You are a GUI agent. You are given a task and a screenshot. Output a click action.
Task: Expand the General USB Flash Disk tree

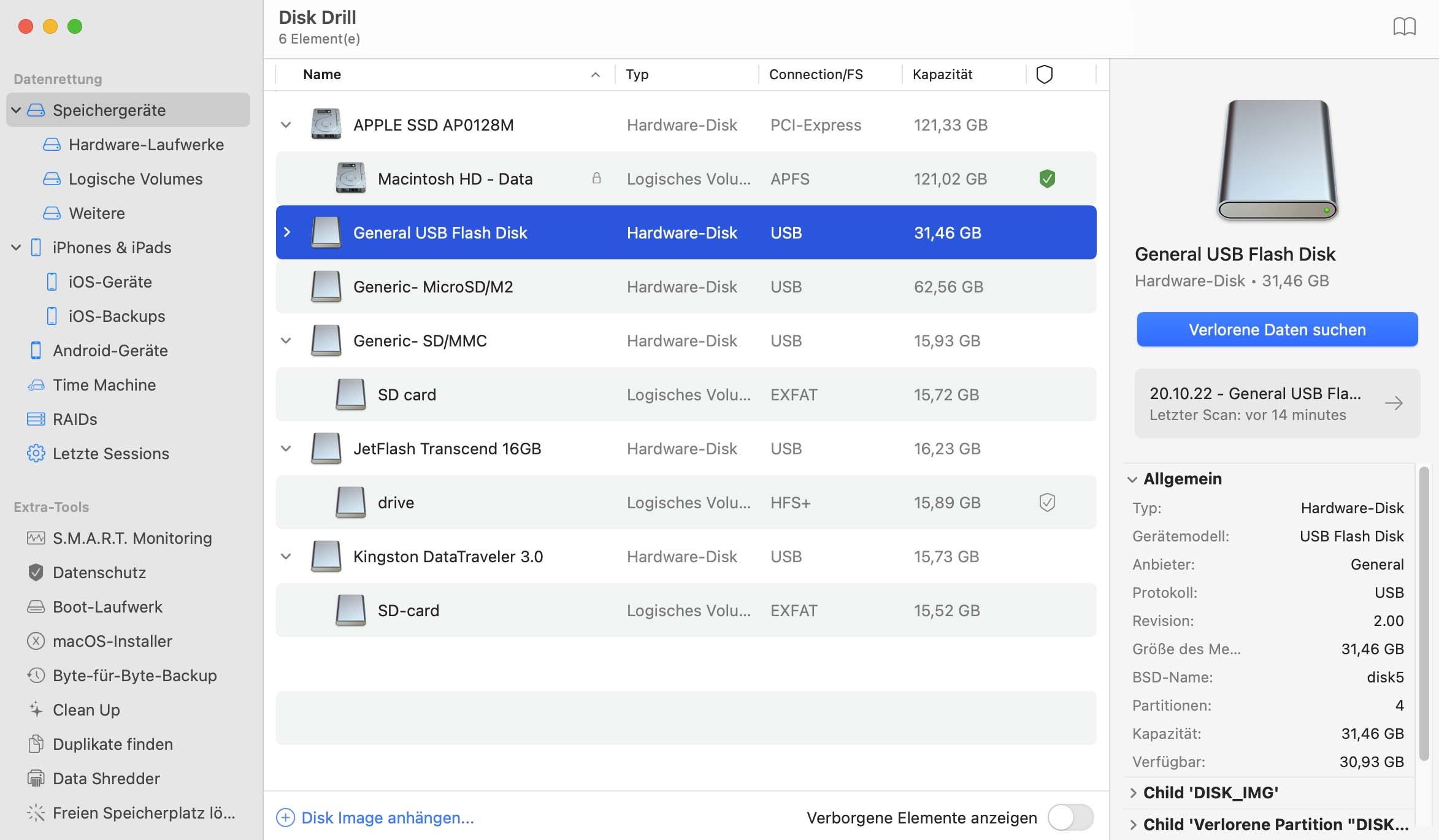[x=288, y=231]
